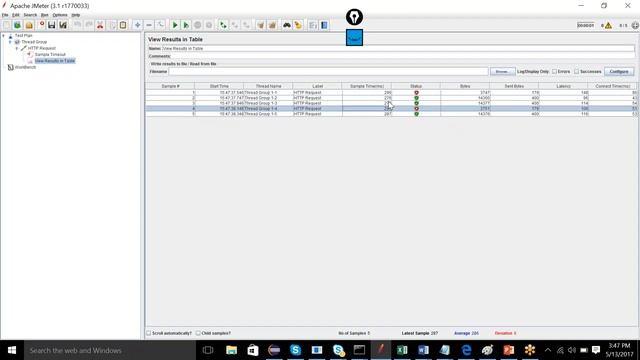
Task: Click Search the web and Windows box
Action: click(x=109, y=350)
